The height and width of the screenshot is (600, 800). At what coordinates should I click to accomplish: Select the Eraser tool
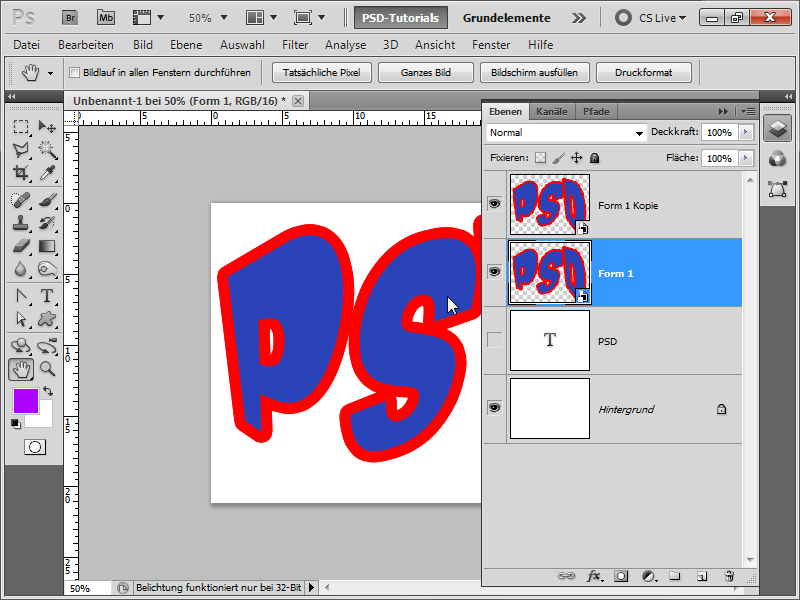pos(20,246)
